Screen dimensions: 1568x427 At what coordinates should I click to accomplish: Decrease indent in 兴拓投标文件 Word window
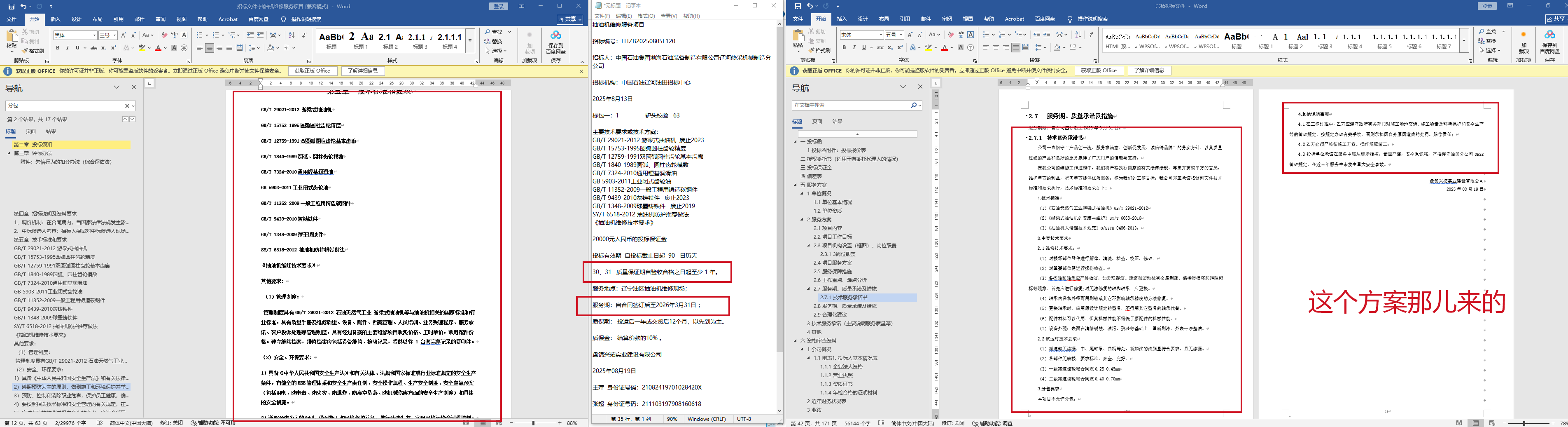[x=1036, y=35]
